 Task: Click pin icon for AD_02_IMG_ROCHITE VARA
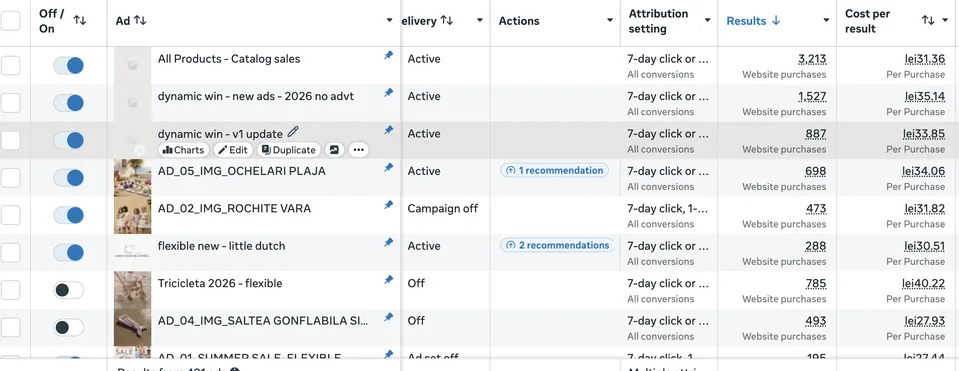[x=388, y=205]
